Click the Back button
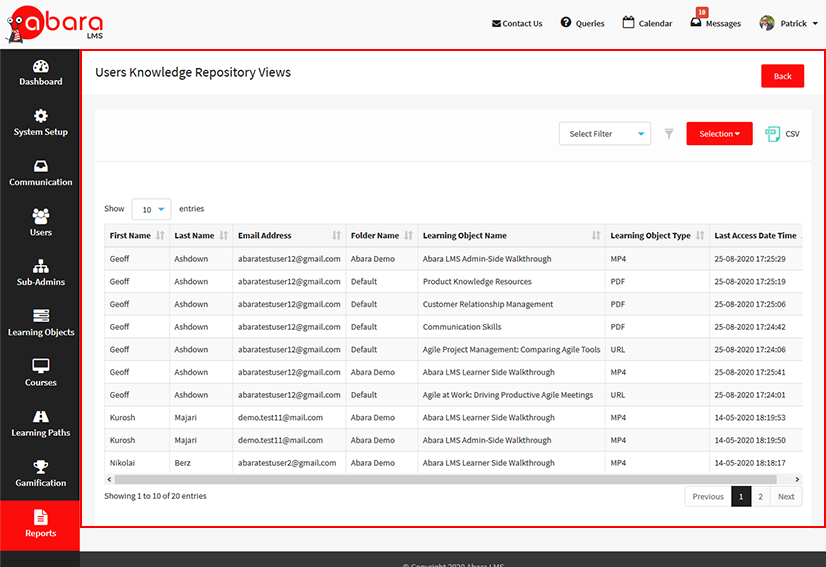This screenshot has width=826, height=567. click(x=782, y=76)
